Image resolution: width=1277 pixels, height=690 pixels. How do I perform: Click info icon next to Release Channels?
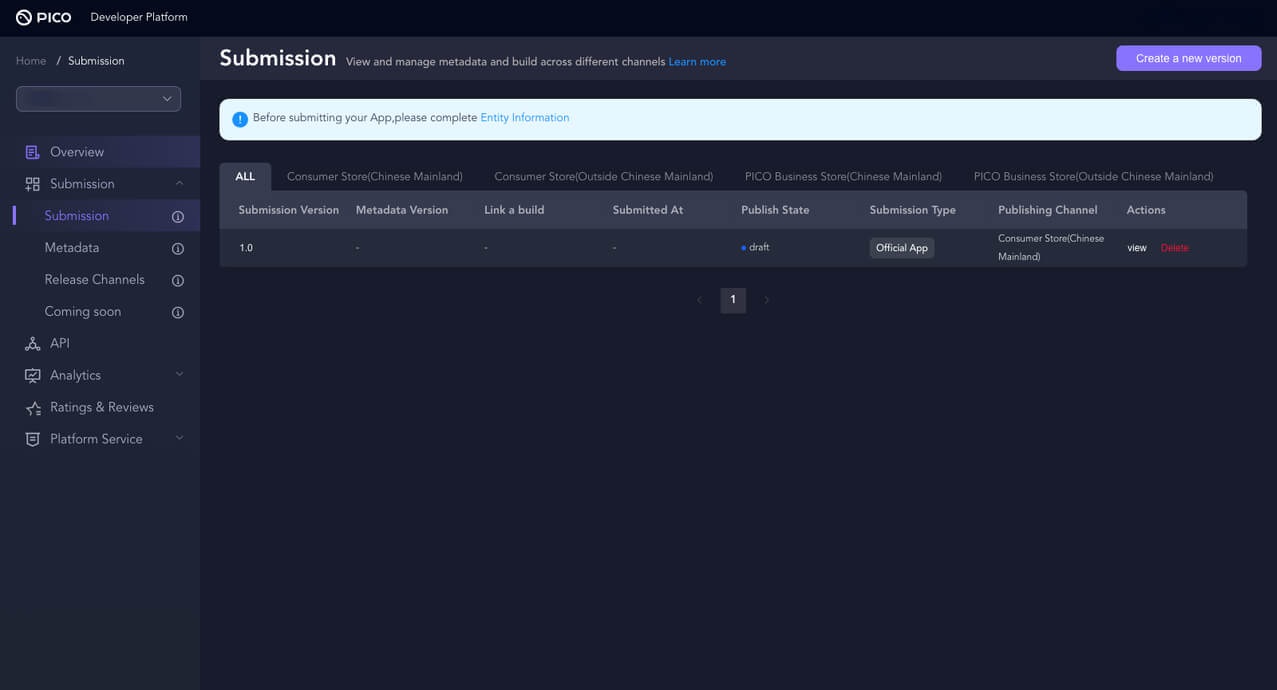(178, 281)
